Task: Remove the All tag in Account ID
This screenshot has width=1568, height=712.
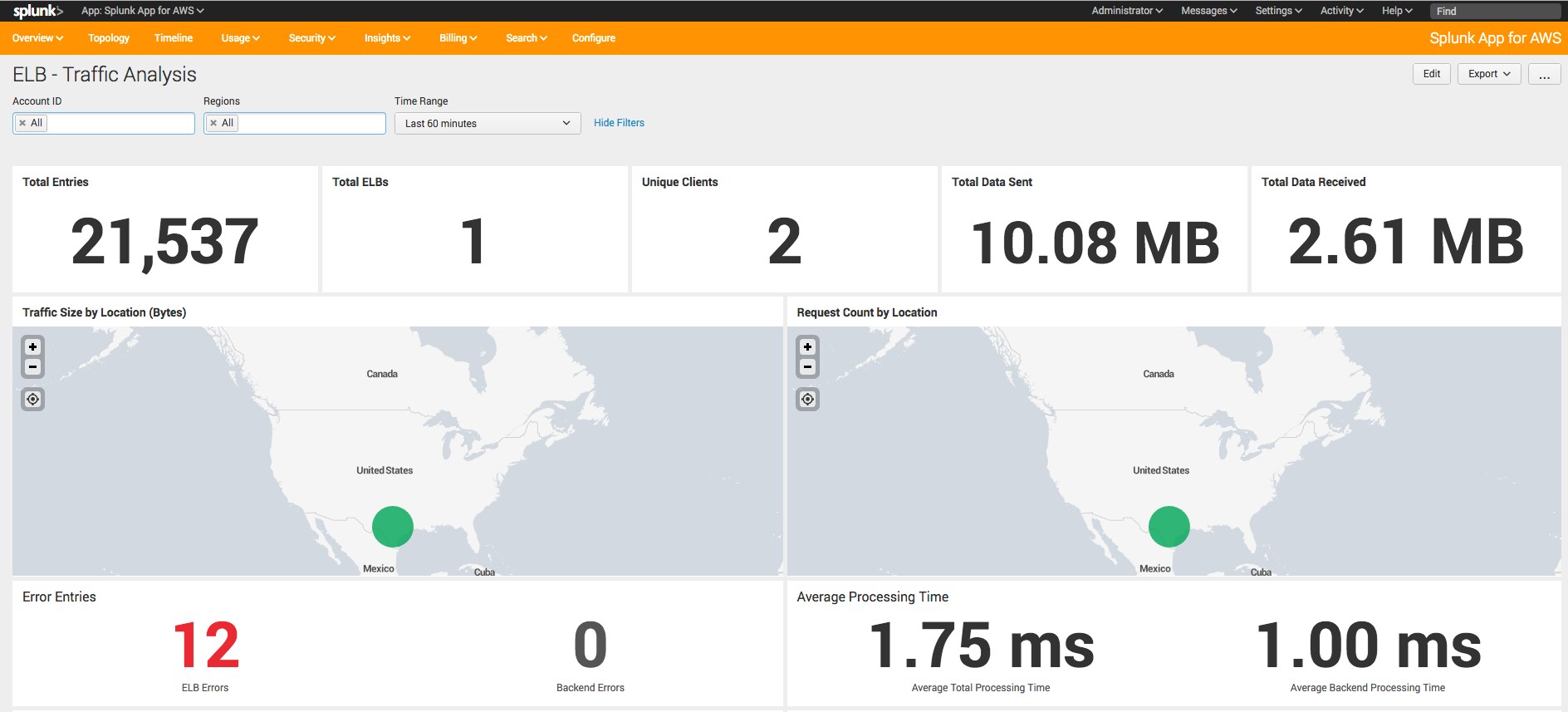Action: [x=22, y=123]
